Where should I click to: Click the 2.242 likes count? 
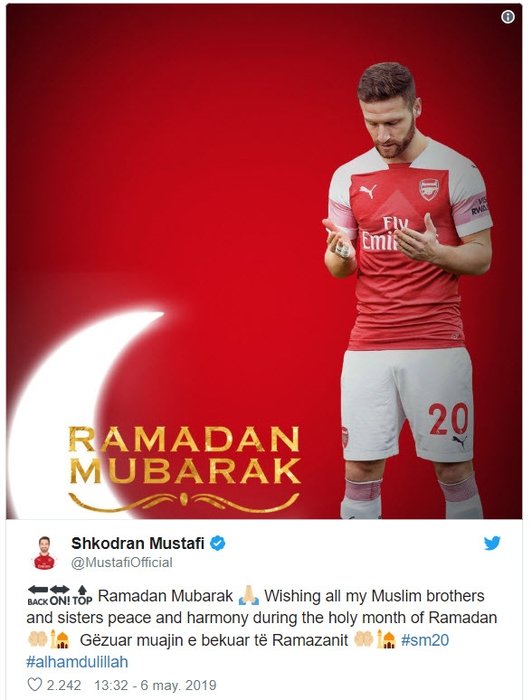(x=64, y=685)
